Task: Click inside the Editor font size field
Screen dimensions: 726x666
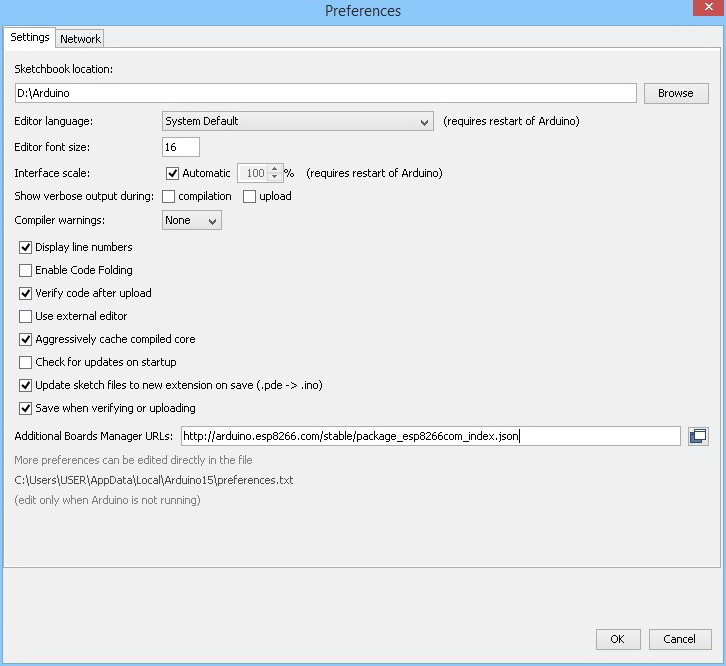Action: tap(181, 147)
